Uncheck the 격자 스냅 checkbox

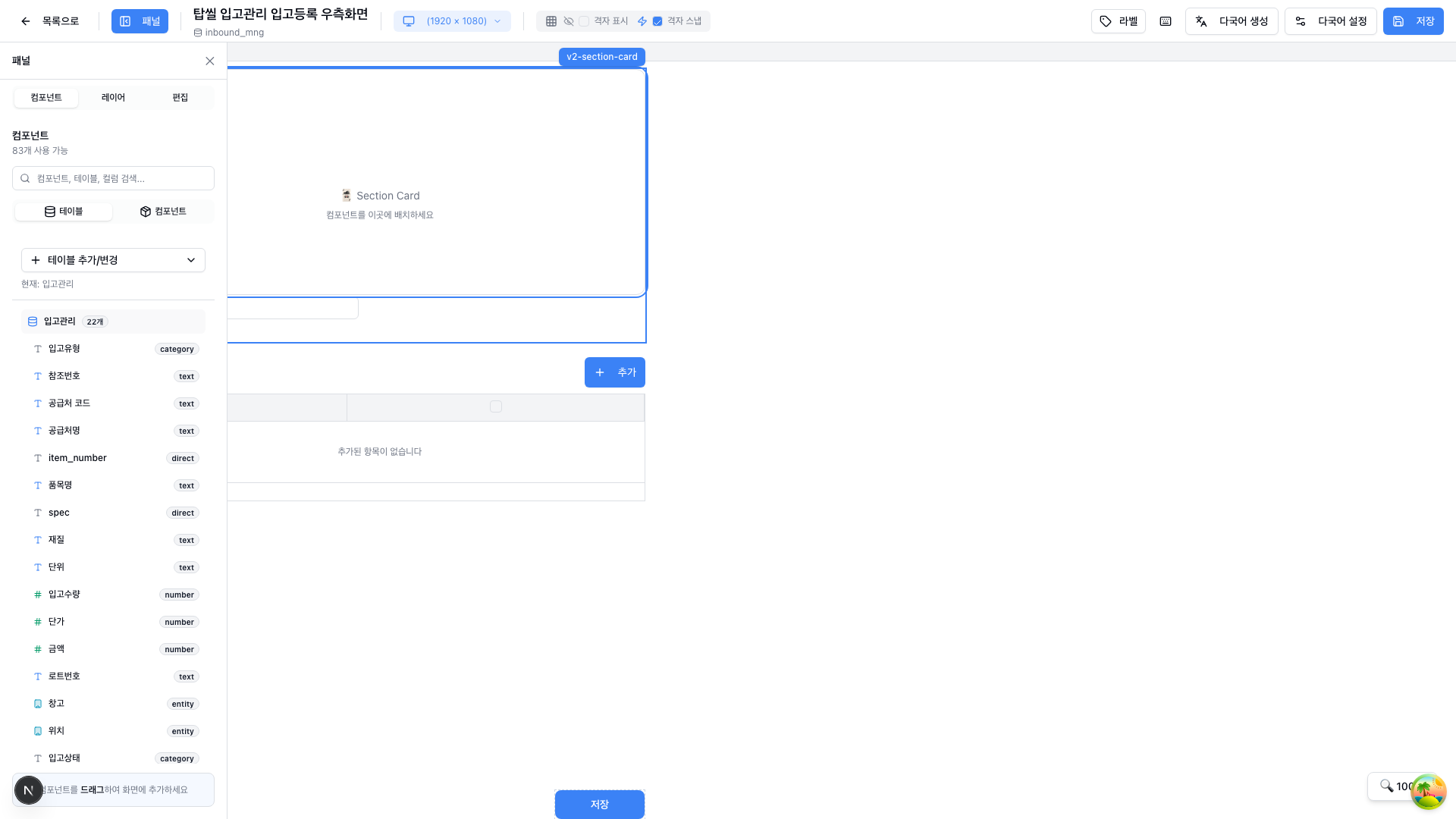click(x=657, y=21)
